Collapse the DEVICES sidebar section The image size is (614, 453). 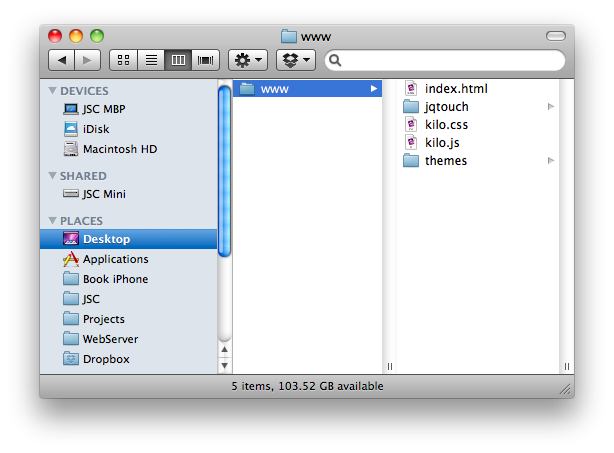tap(52, 91)
